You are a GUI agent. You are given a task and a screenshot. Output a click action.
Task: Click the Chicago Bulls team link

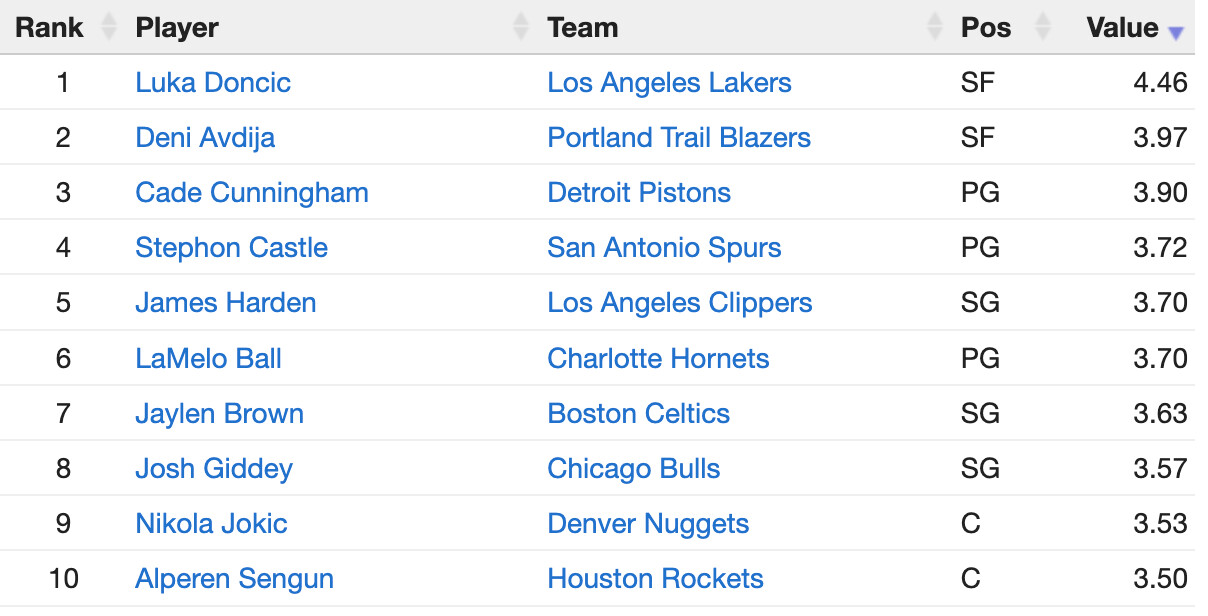tap(633, 468)
